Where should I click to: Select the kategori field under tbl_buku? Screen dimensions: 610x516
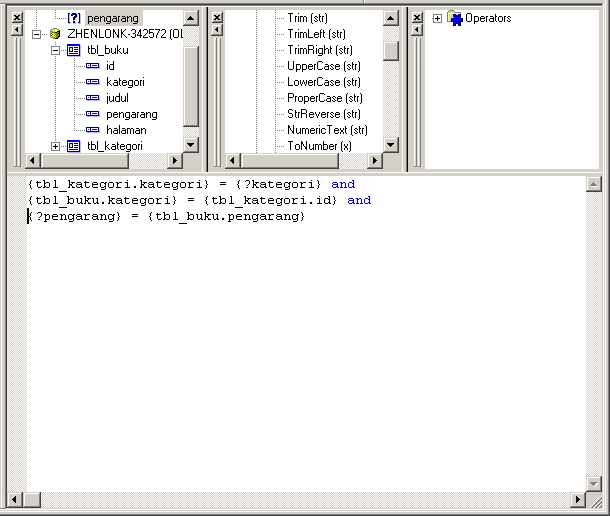(x=125, y=82)
